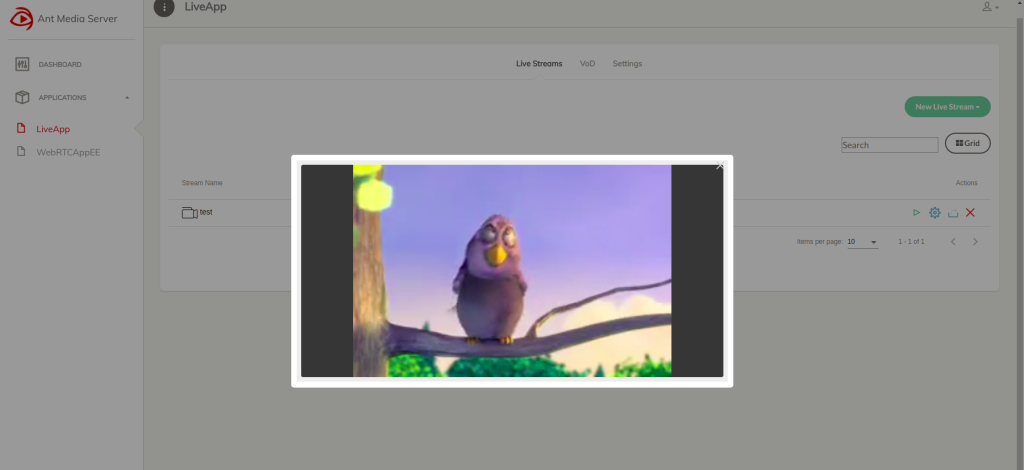Screen dimensions: 1024x470
Task: Select LiveApp in the sidebar
Action: tap(53, 129)
